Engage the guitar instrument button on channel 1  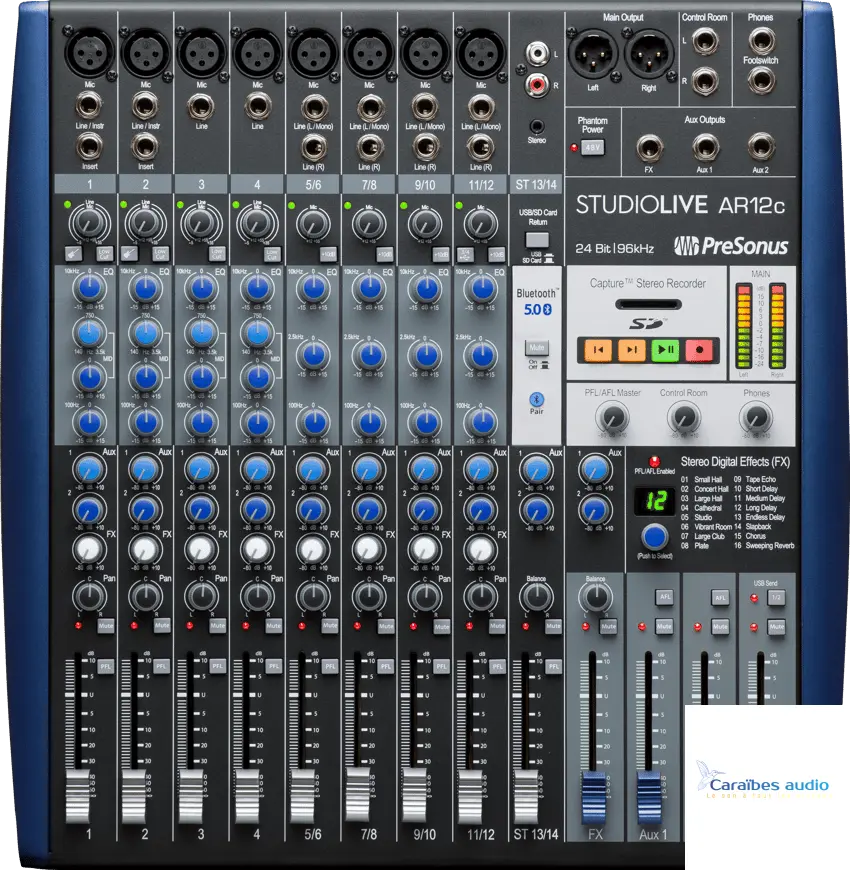(x=73, y=254)
